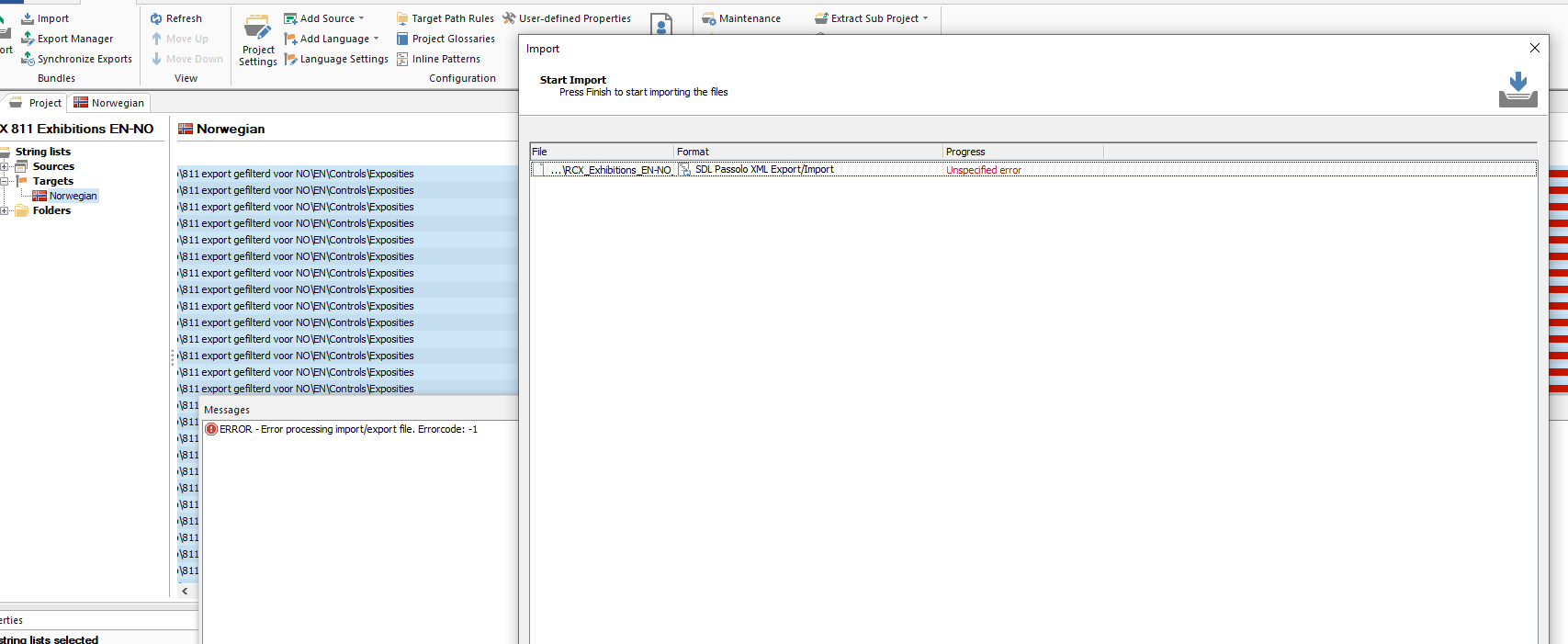Click the Add Source icon

coord(290,18)
